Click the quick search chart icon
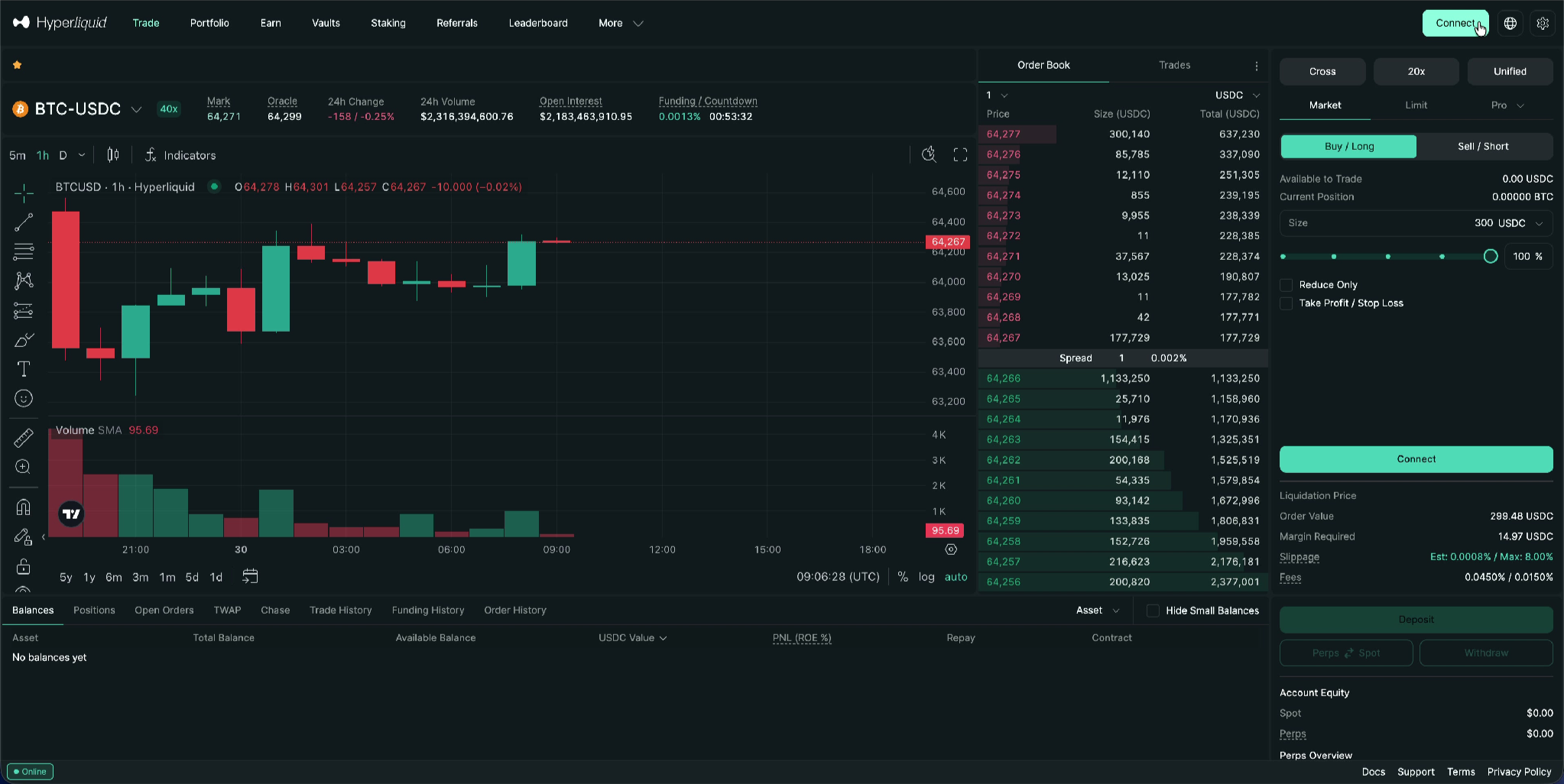The height and width of the screenshot is (784, 1564). pos(929,155)
